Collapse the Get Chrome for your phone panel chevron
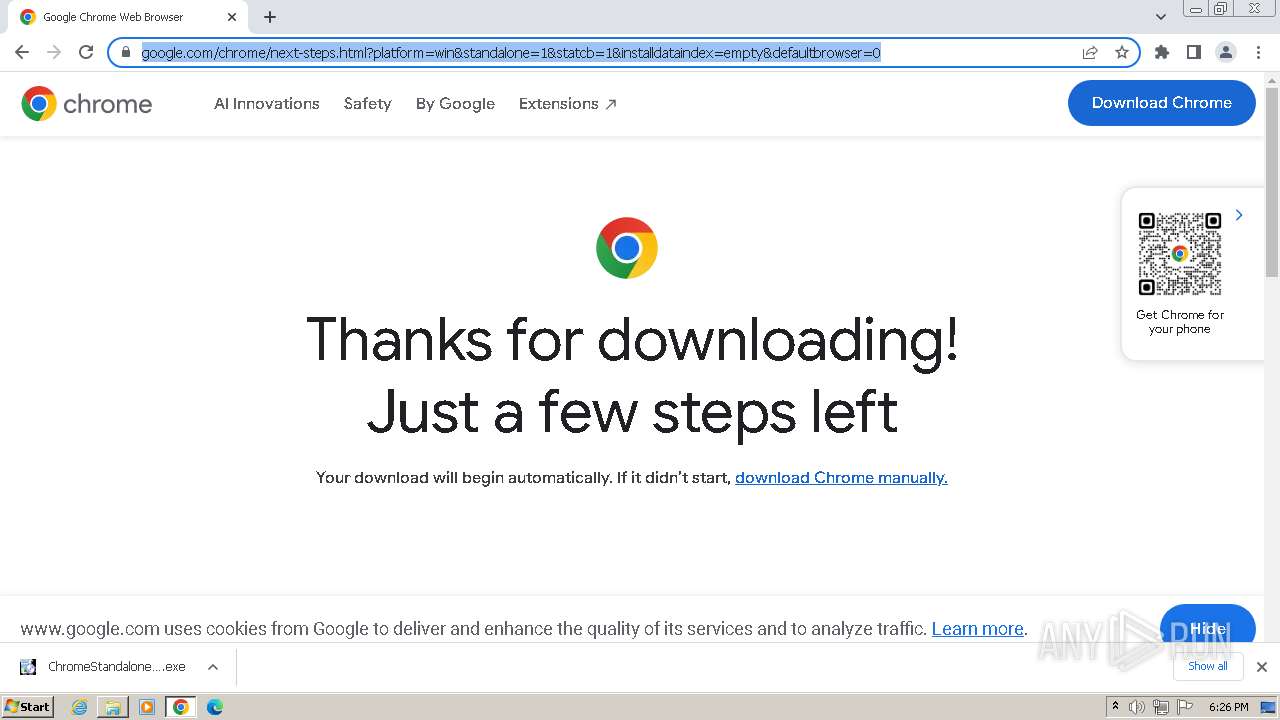Image resolution: width=1280 pixels, height=720 pixels. pos(1239,215)
